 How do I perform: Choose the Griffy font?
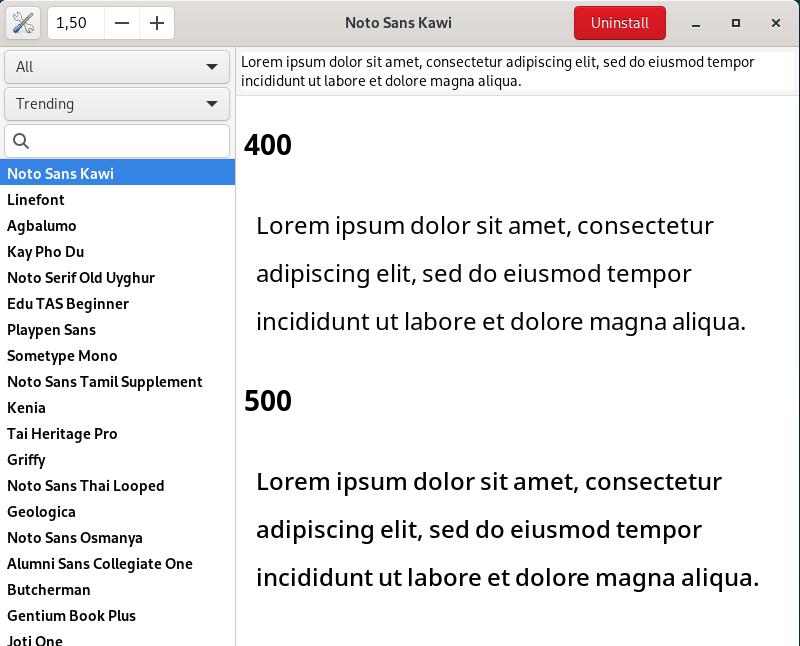117,460
